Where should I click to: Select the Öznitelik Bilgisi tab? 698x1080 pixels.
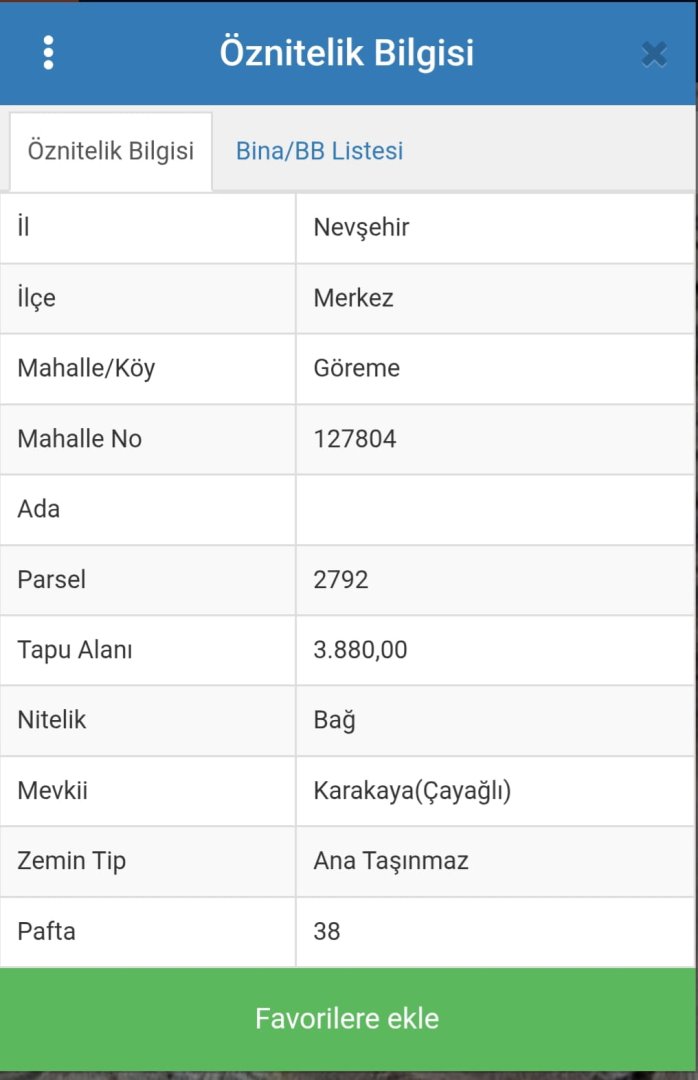coord(108,151)
